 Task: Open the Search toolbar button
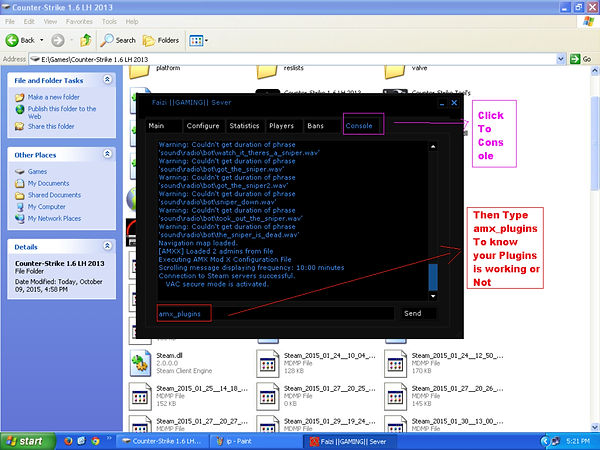point(118,40)
